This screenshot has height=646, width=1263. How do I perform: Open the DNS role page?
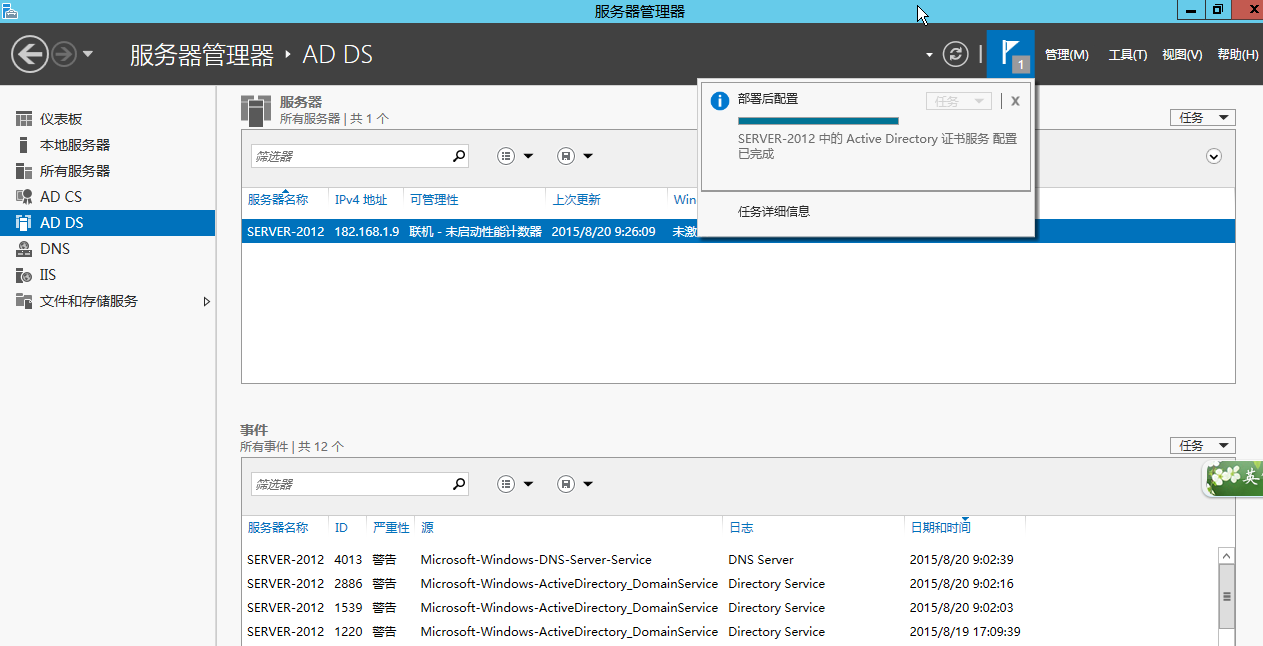coord(107,249)
